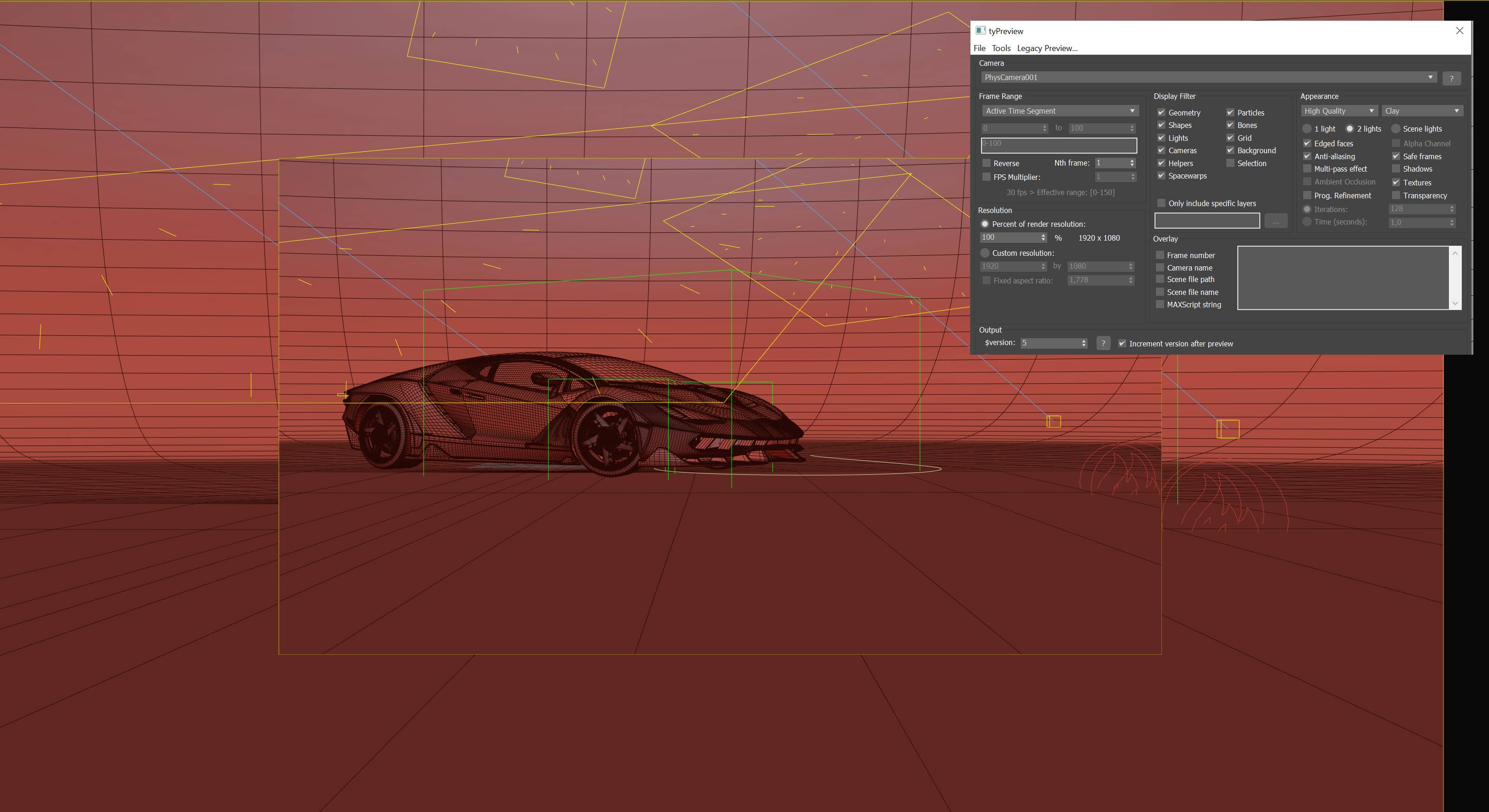Open the PhysCamera001 camera dropdown
The image size is (1489, 812).
pos(1208,77)
